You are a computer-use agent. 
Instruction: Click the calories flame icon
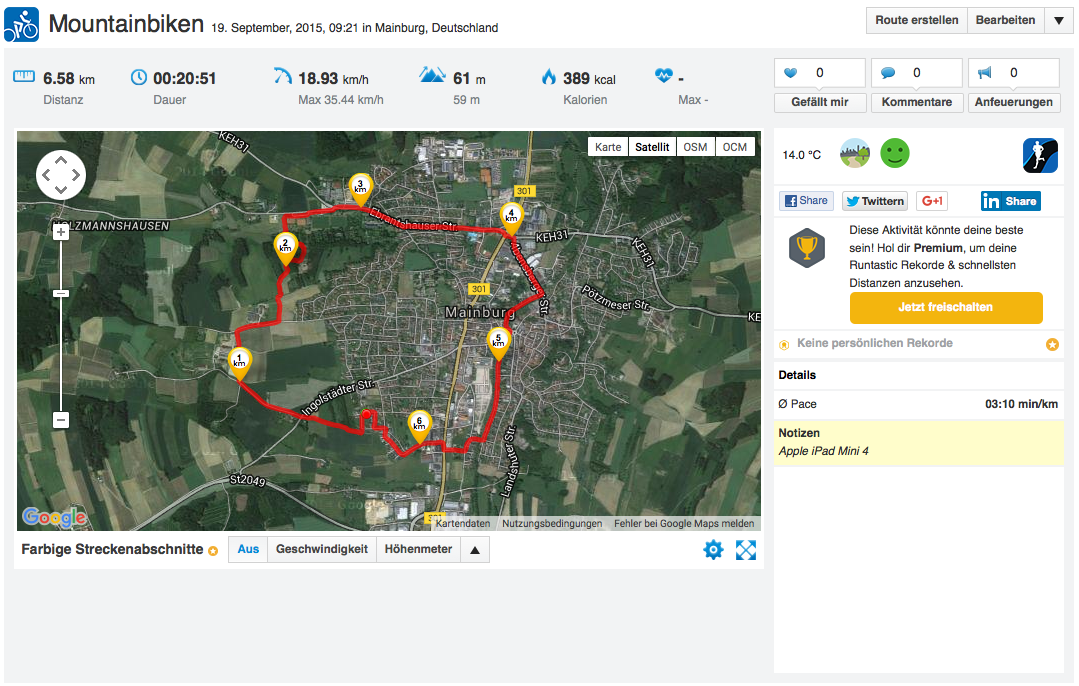coord(548,76)
